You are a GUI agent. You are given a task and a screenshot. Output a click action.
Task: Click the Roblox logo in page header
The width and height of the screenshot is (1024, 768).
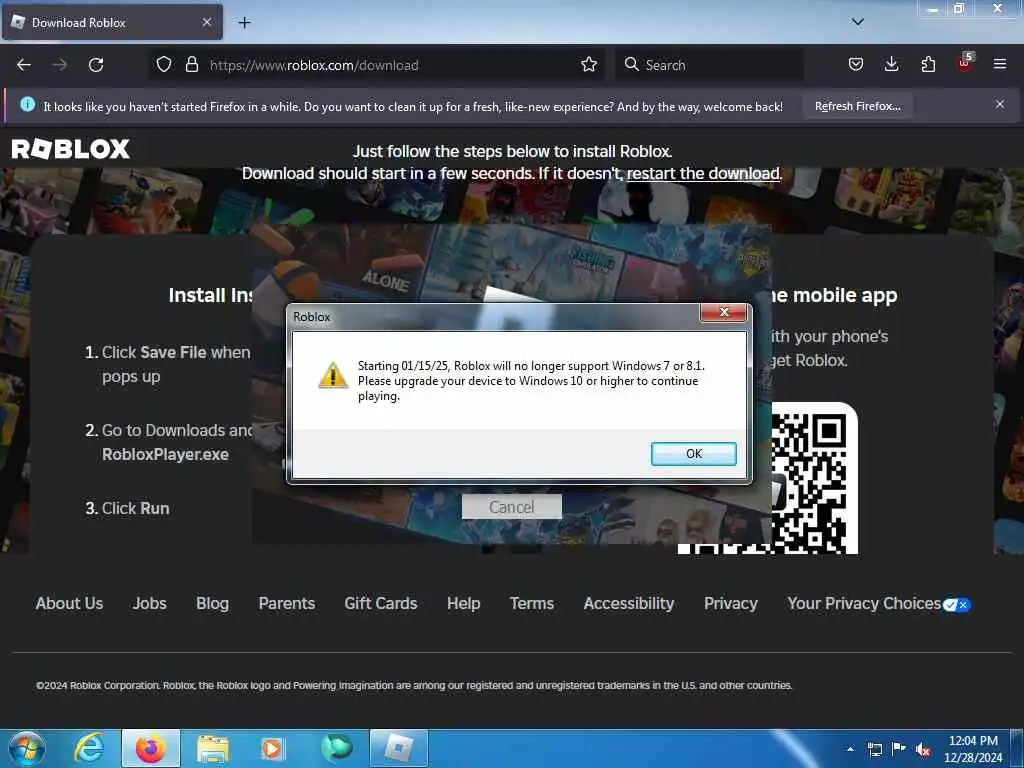coord(71,149)
